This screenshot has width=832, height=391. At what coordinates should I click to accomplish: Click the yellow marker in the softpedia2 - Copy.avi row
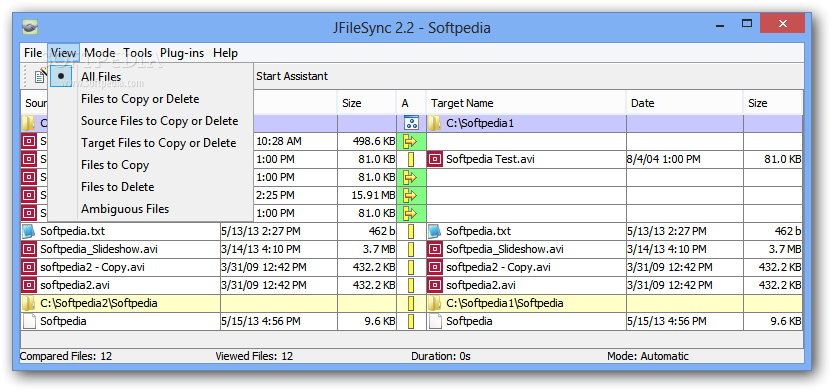coord(411,267)
